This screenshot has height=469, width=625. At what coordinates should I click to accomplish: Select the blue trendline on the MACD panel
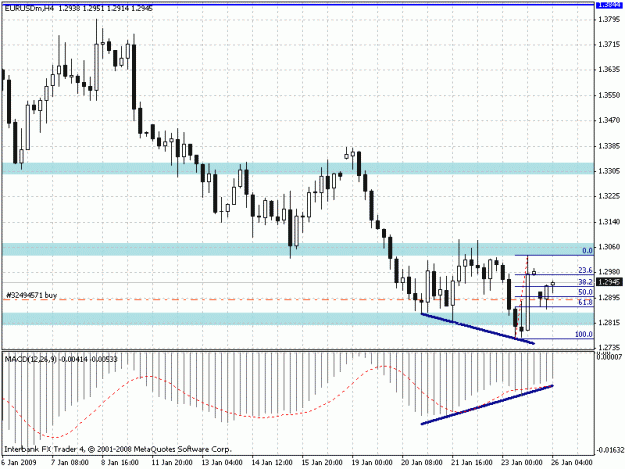(487, 404)
